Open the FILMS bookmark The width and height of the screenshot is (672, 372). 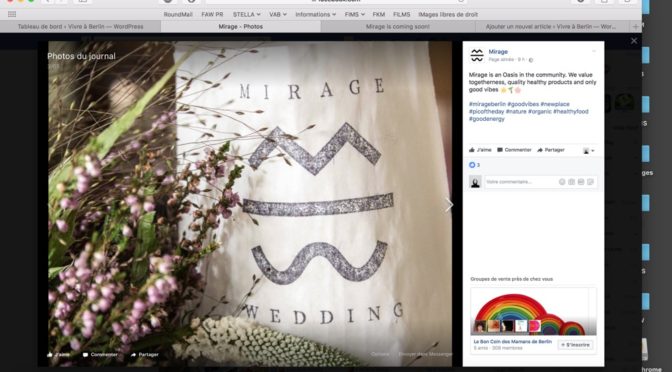pos(402,15)
